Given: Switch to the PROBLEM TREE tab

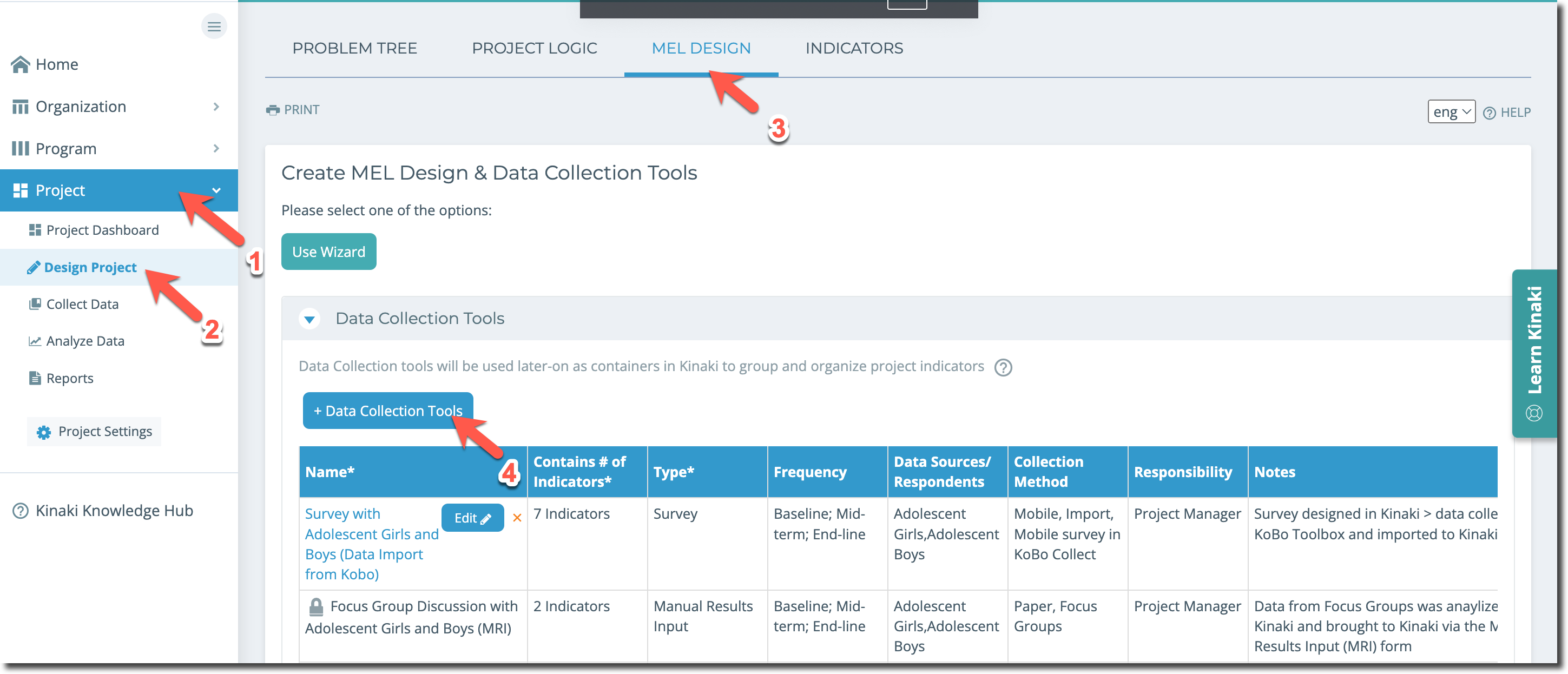Looking at the screenshot, I should pos(354,48).
